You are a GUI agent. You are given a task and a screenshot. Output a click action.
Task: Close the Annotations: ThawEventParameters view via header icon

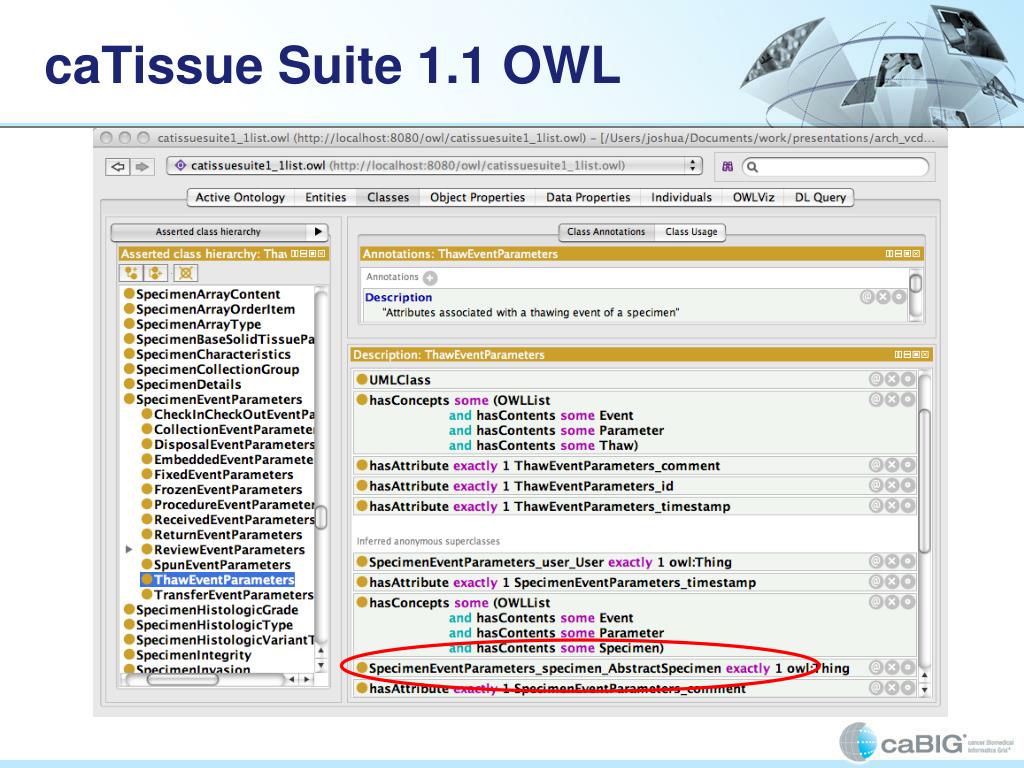tap(916, 253)
